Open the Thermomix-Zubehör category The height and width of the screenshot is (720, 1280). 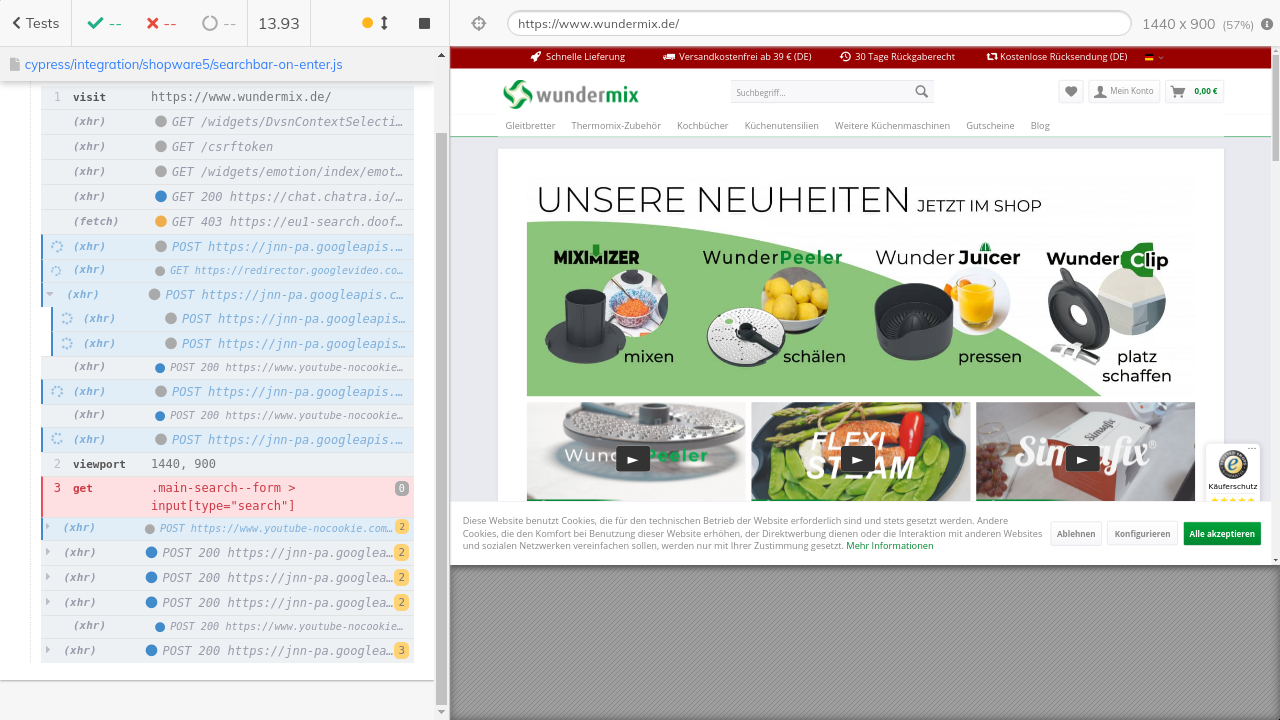pos(616,126)
